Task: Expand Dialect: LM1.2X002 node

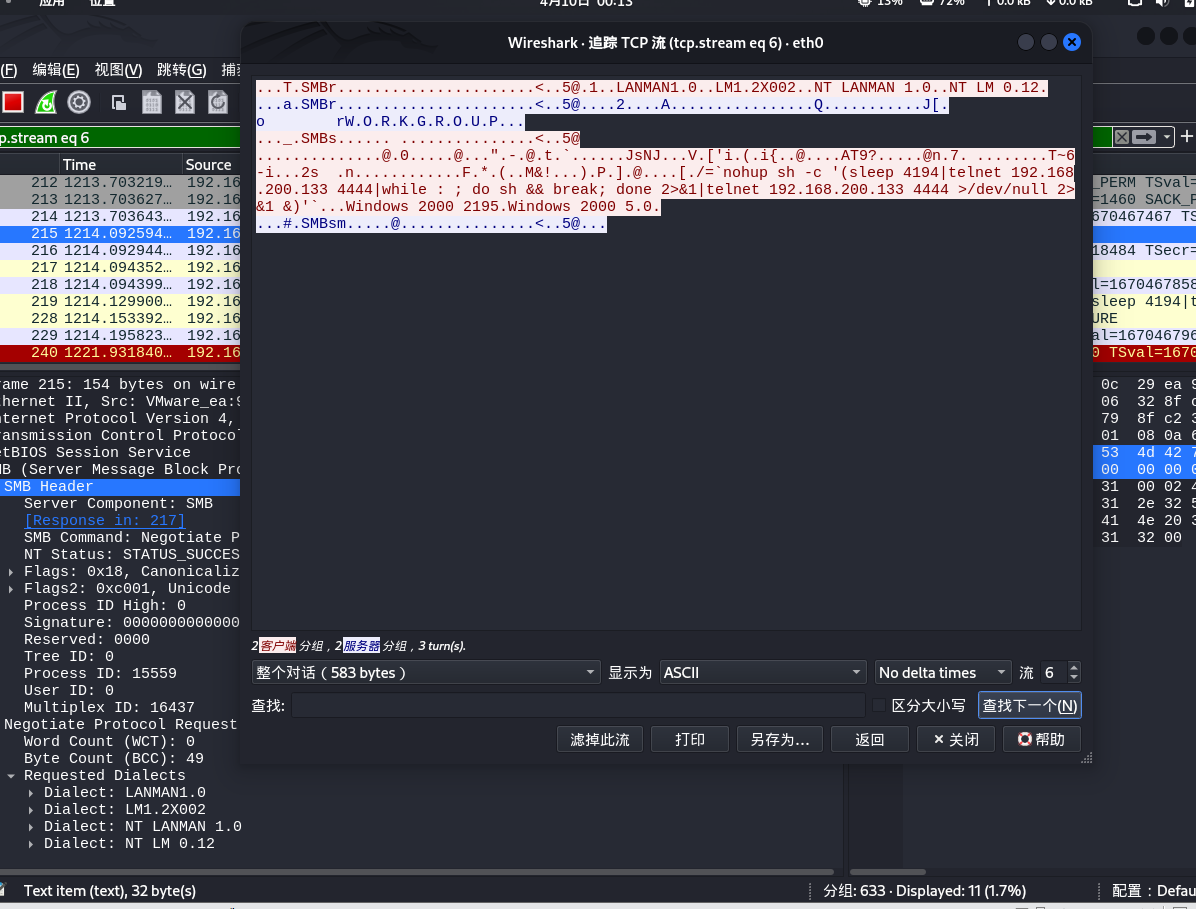Action: tap(31, 810)
